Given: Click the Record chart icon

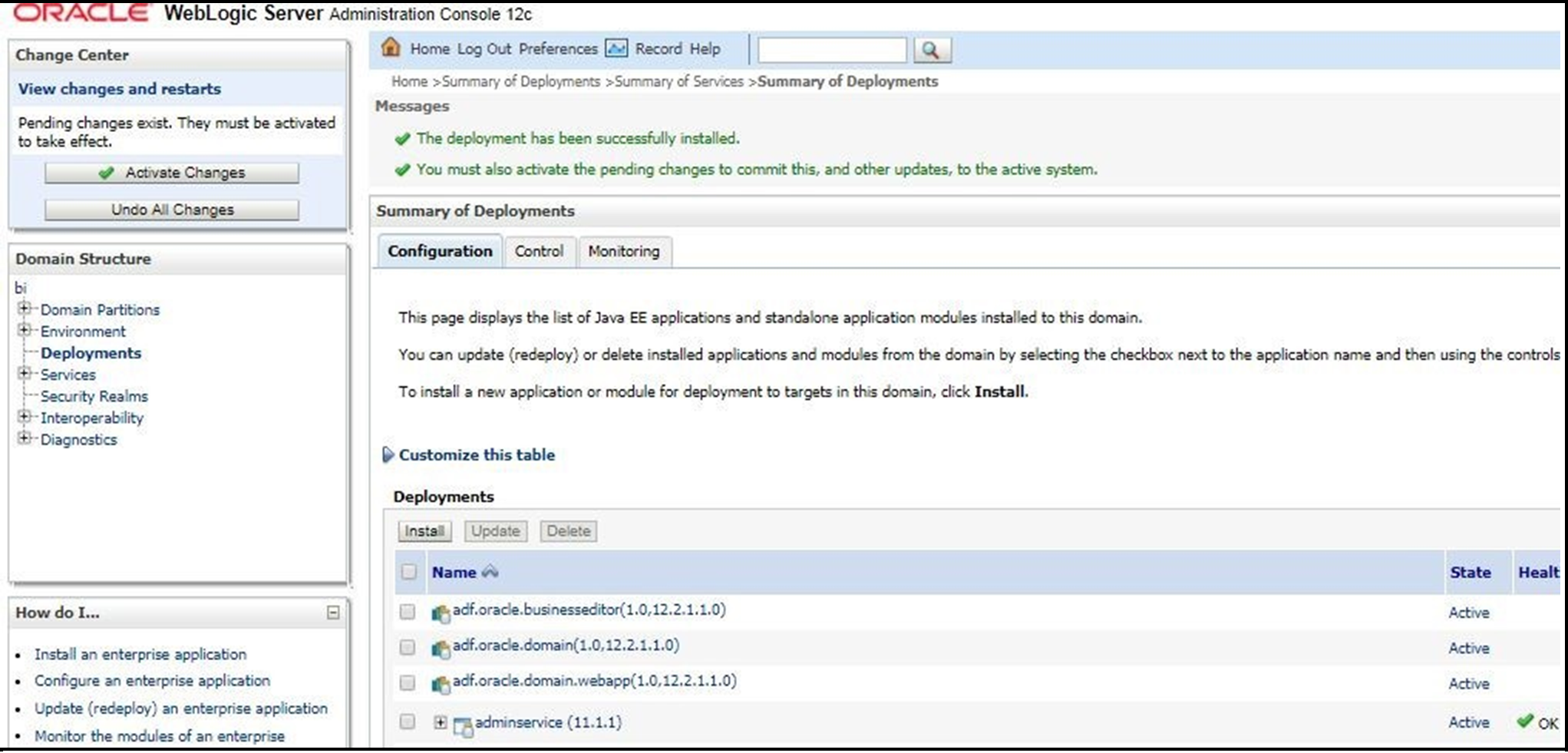Looking at the screenshot, I should [616, 48].
